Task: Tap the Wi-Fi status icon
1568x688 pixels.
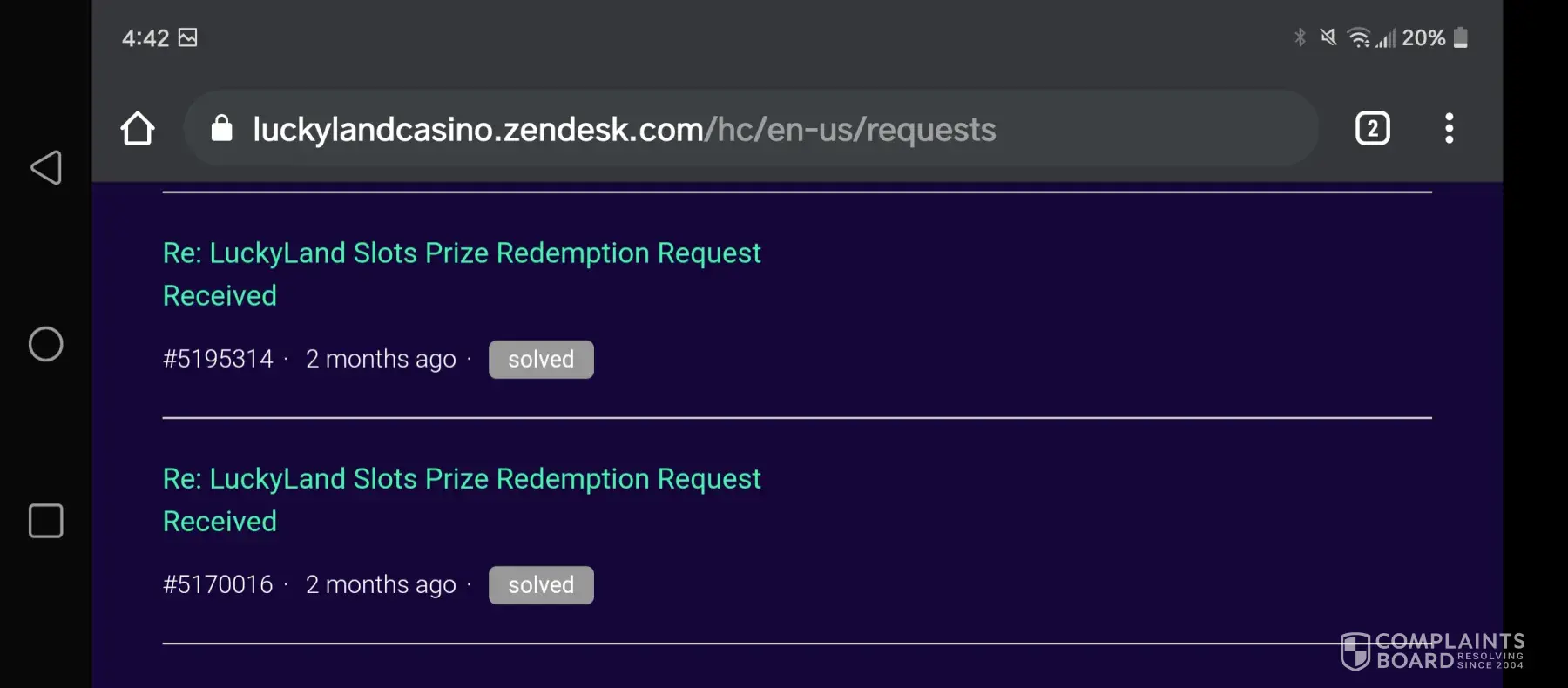Action: (x=1357, y=37)
